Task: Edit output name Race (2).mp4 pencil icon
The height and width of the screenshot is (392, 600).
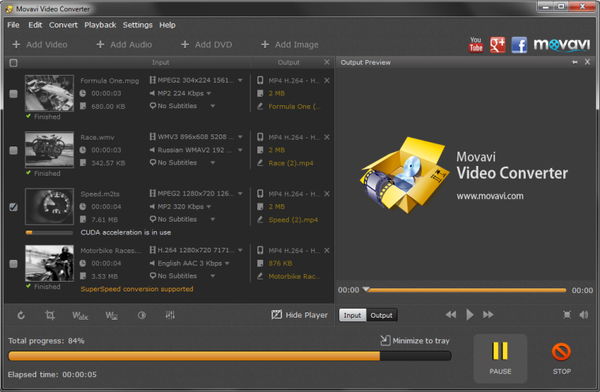Action: 260,163
